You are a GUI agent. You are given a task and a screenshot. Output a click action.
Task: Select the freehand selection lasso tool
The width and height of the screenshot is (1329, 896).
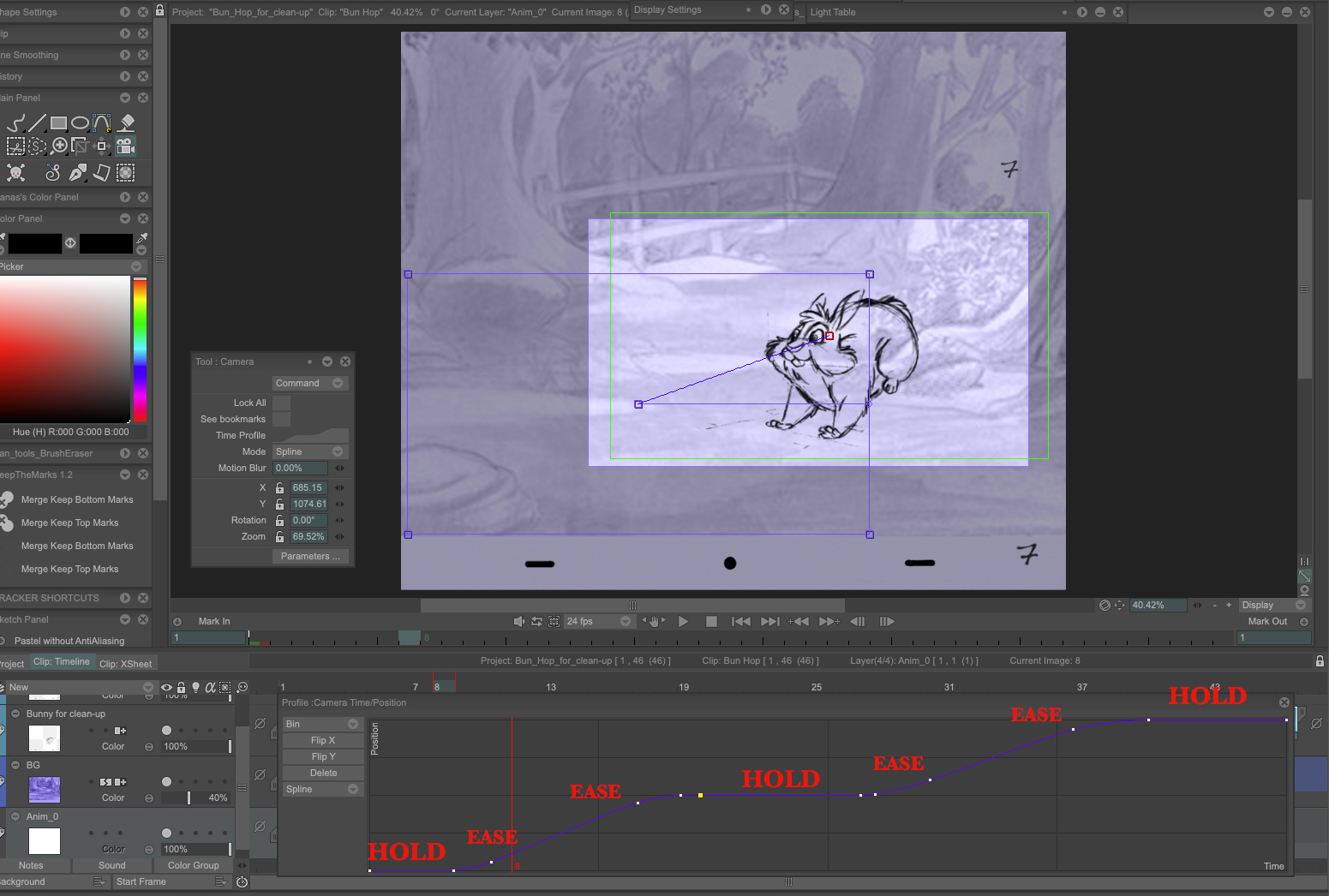[x=37, y=146]
